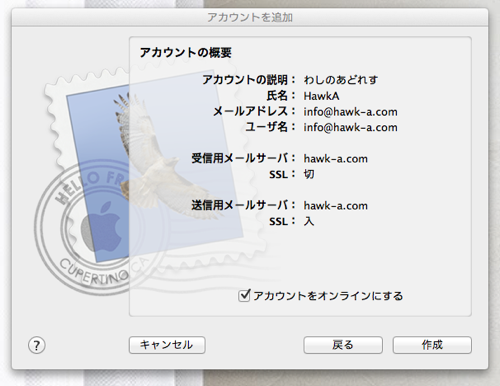This screenshot has width=500, height=386.
Task: Select the わしのあどれす description value
Action: 341,80
